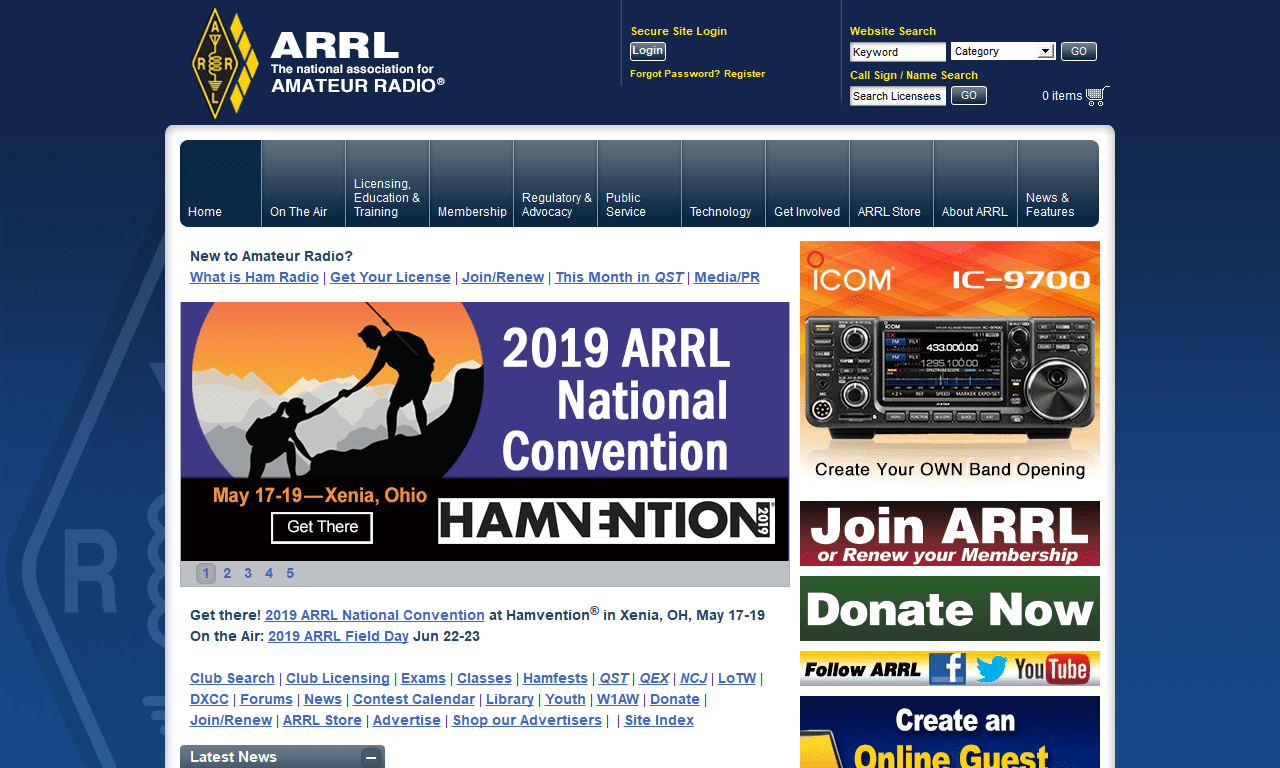Open About ARRL menu
1280x768 pixels.
pyautogui.click(x=976, y=183)
